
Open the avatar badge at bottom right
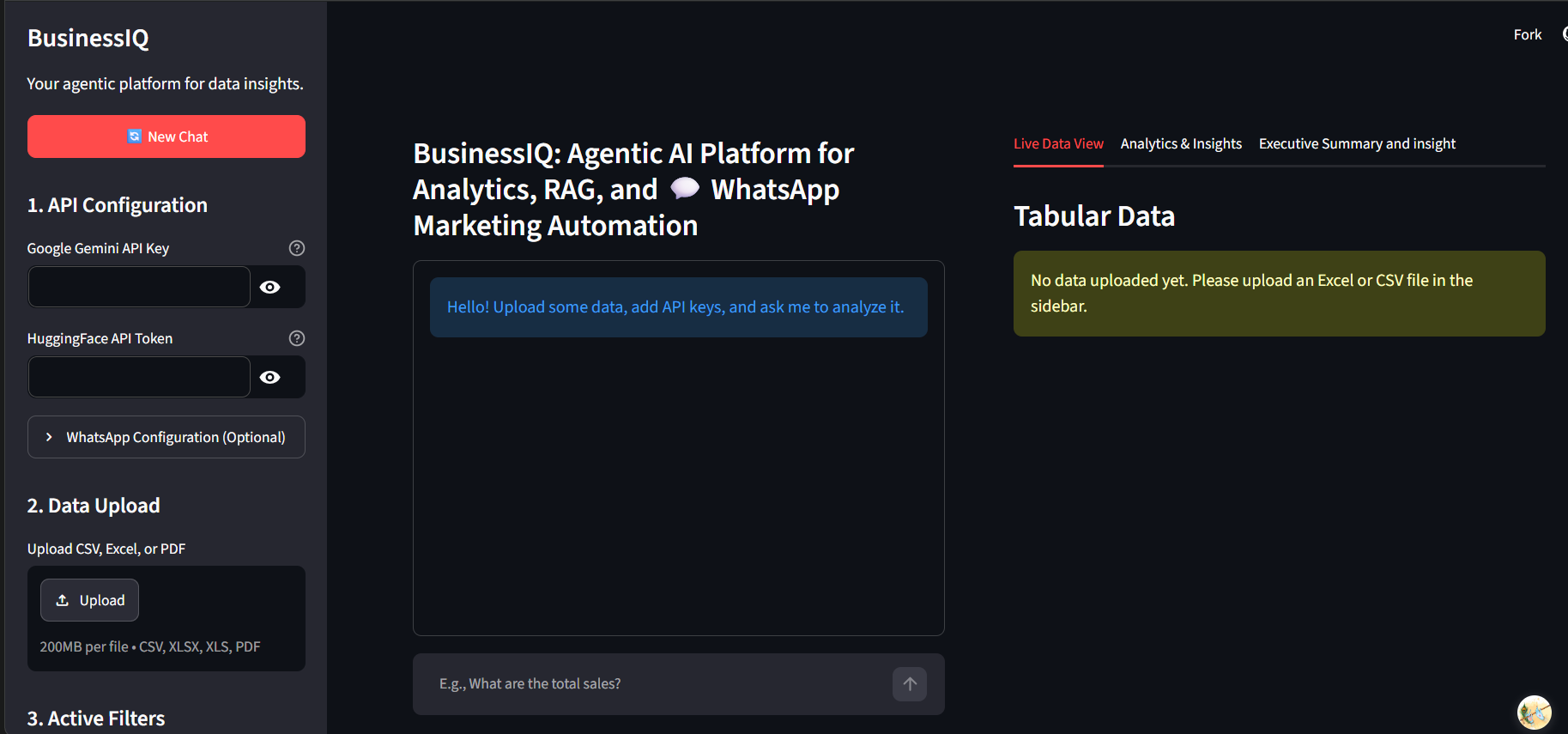pyautogui.click(x=1535, y=713)
